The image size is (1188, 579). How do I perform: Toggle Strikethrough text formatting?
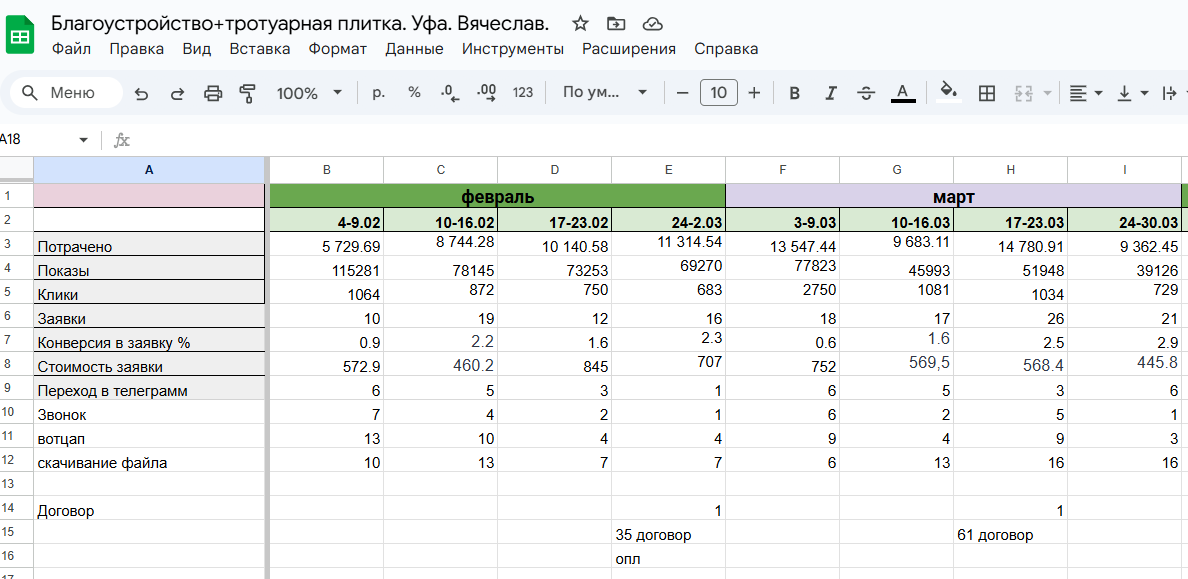tap(866, 93)
